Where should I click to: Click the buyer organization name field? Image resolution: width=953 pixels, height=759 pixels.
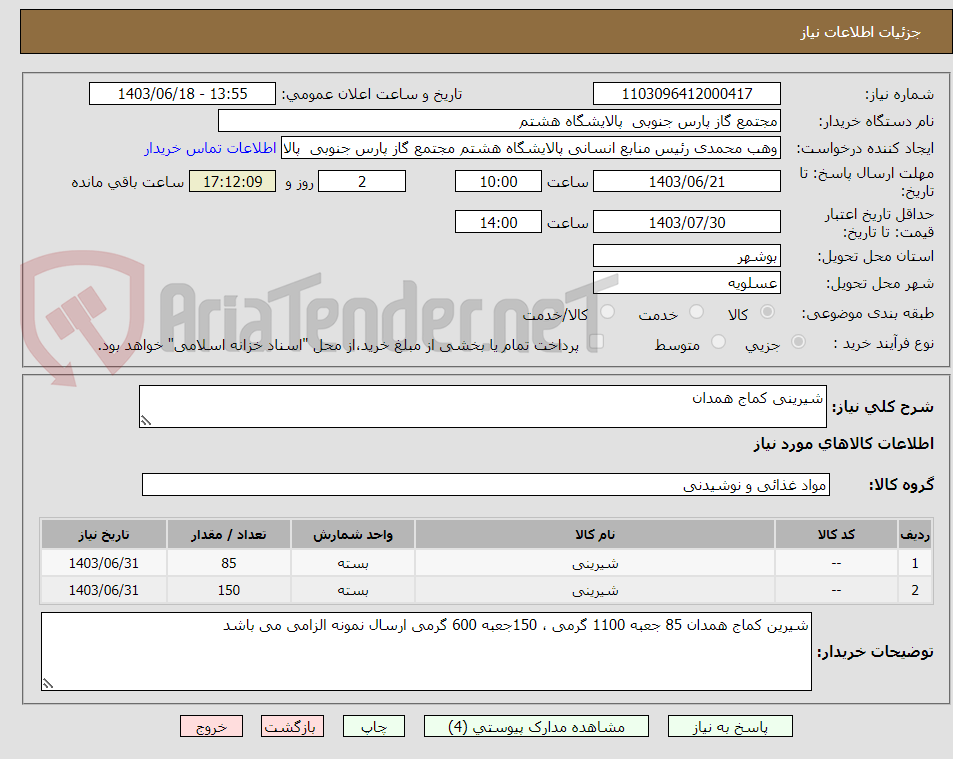tap(499, 121)
